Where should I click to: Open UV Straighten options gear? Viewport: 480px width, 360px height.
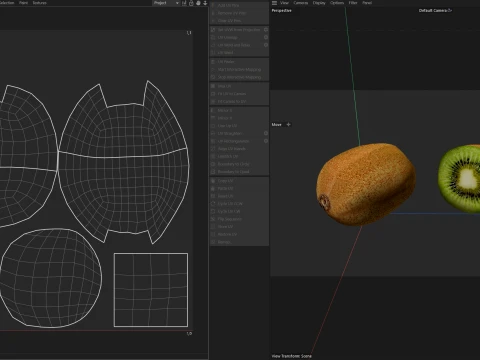click(x=266, y=133)
